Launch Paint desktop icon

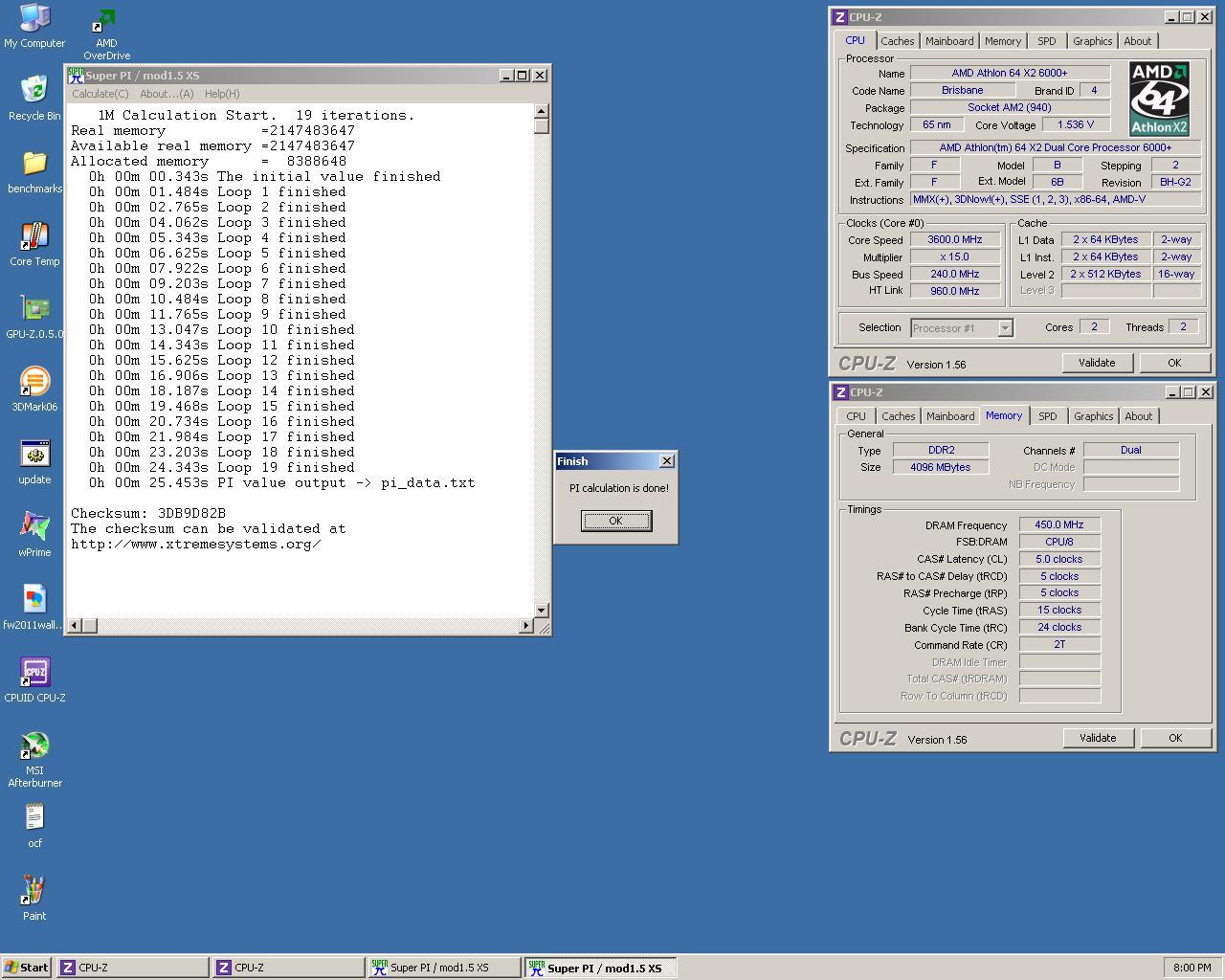34,899
